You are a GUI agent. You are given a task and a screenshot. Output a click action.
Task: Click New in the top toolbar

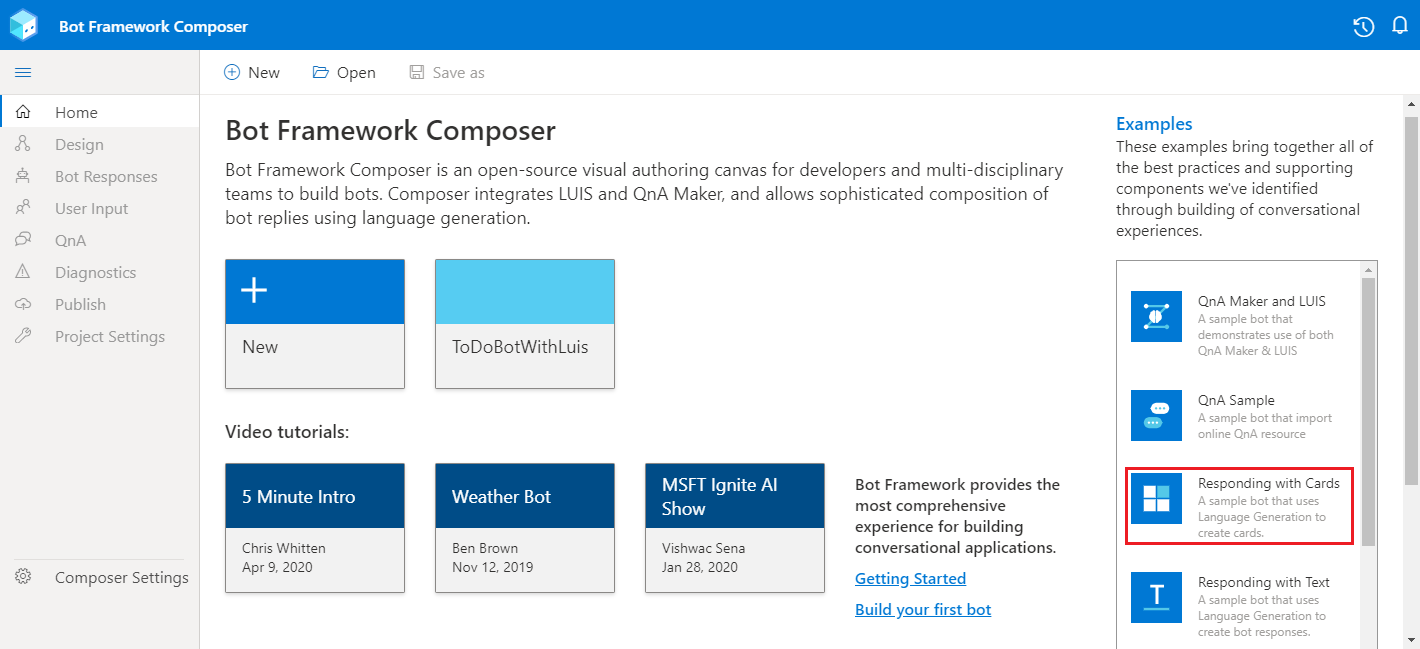(x=252, y=72)
